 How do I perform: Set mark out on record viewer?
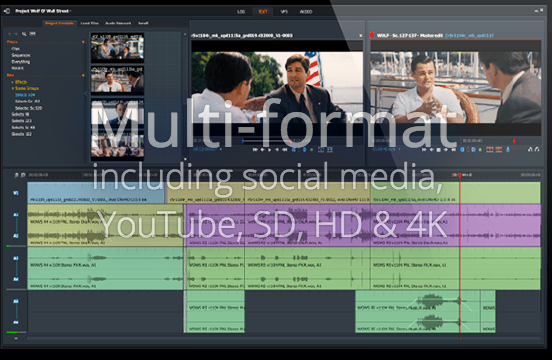coord(474,150)
